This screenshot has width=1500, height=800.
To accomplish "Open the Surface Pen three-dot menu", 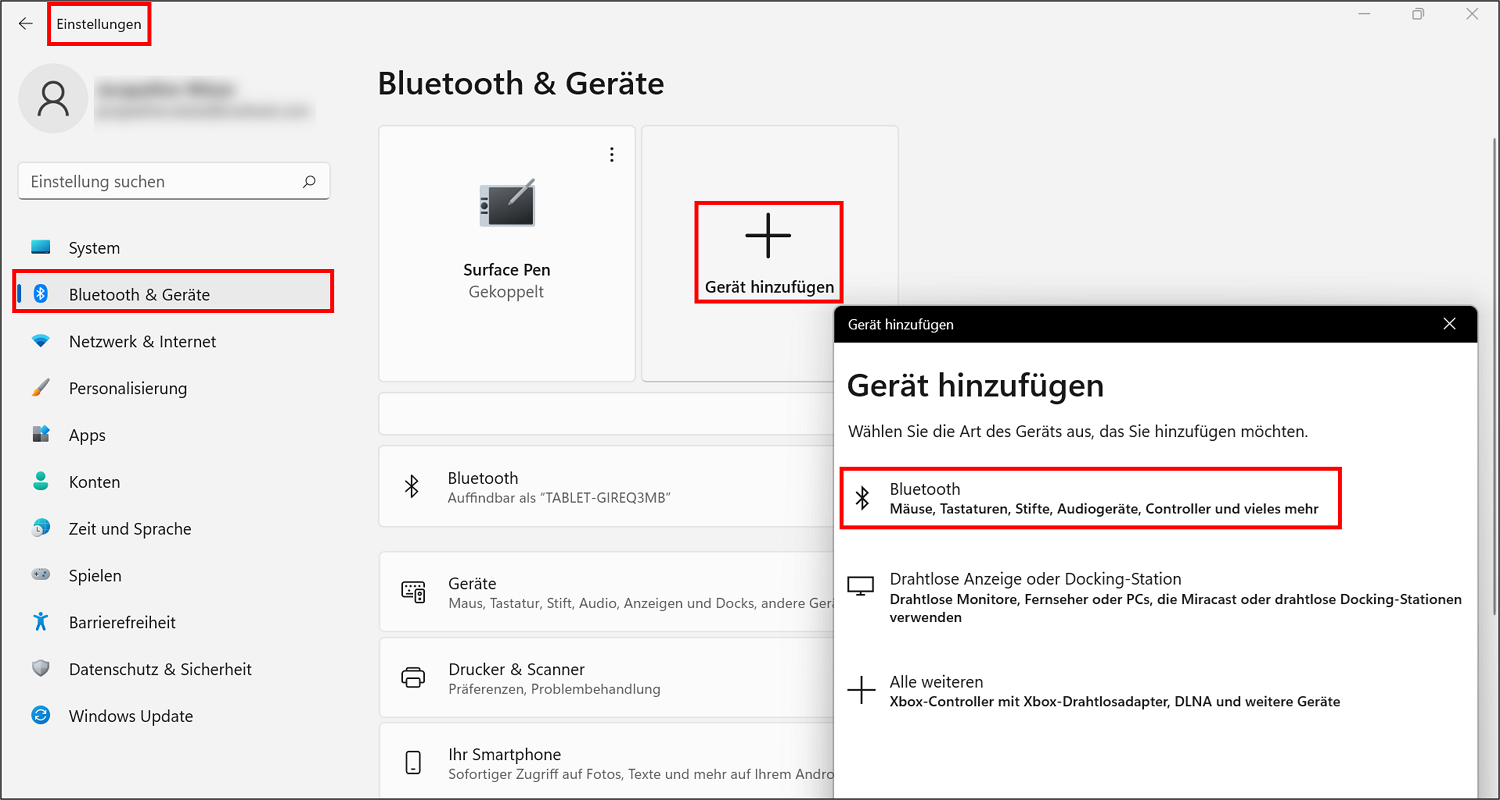I will tap(612, 155).
